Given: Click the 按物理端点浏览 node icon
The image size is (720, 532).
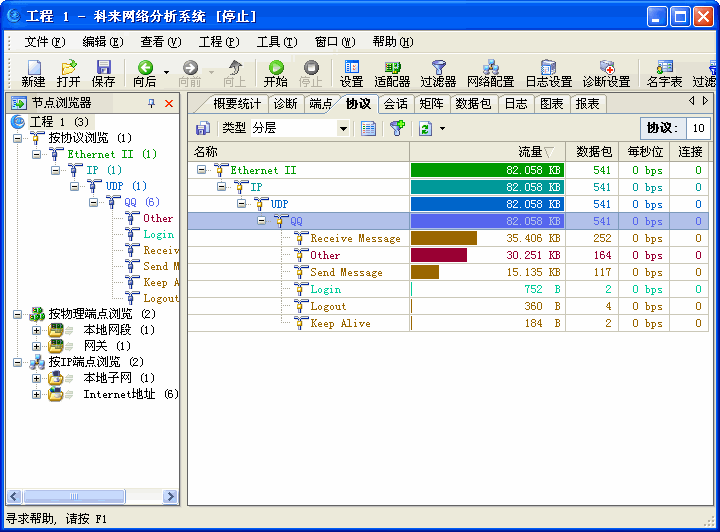Looking at the screenshot, I should pos(37,314).
